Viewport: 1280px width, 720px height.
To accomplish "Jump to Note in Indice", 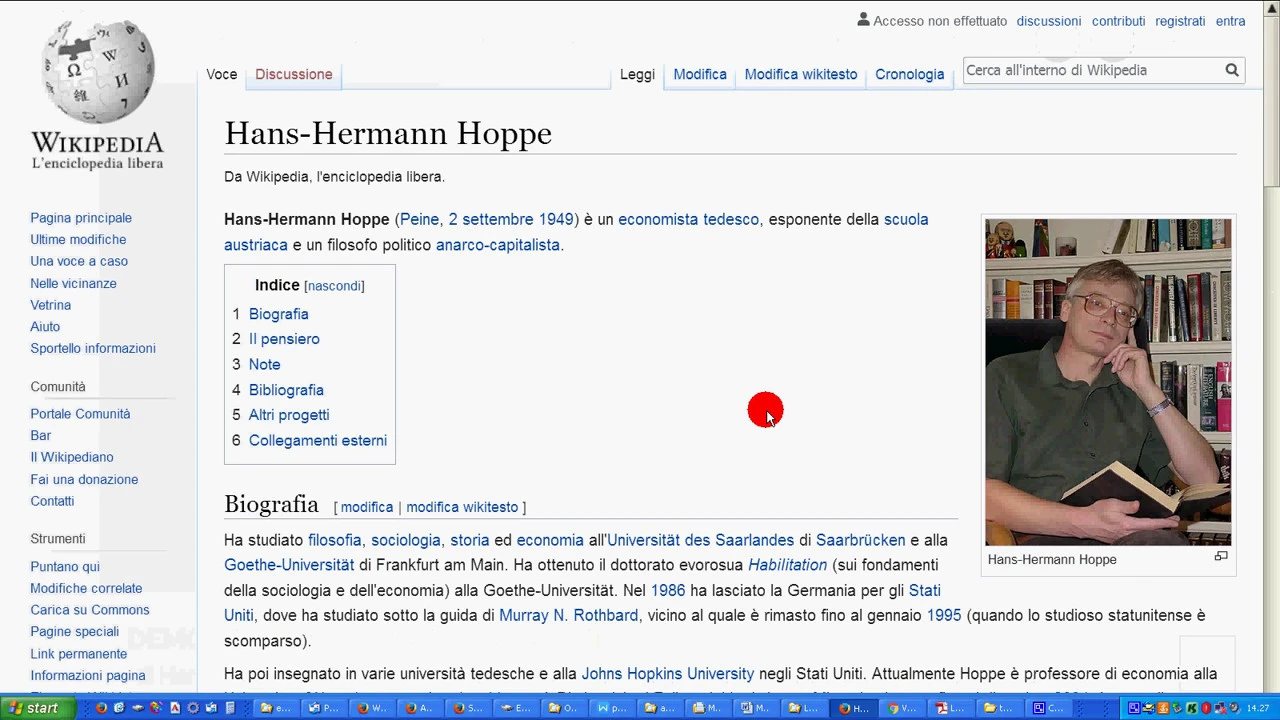I will (264, 364).
